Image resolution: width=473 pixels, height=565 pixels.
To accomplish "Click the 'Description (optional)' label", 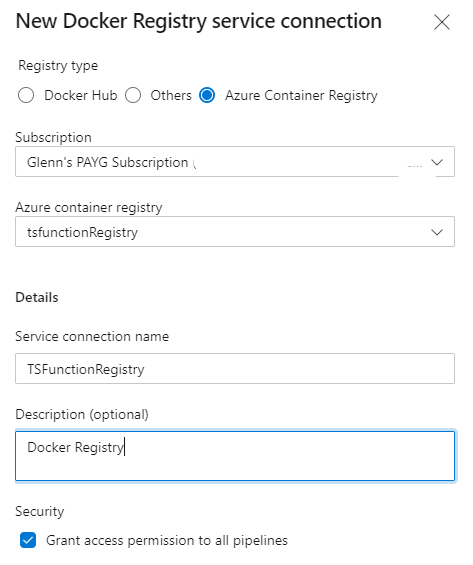I will coord(82,414).
